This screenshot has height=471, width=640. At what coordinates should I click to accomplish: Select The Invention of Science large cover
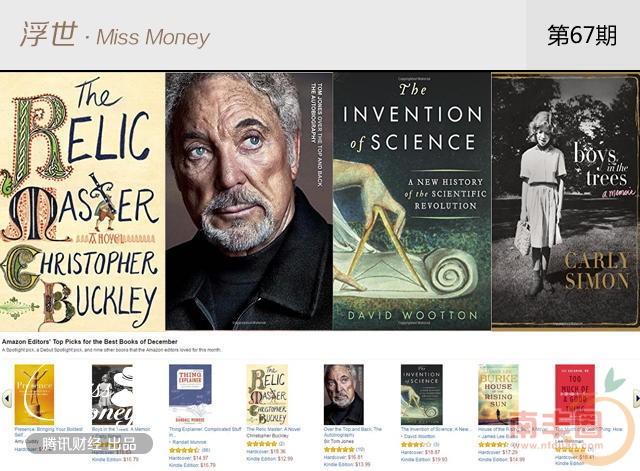pos(412,200)
